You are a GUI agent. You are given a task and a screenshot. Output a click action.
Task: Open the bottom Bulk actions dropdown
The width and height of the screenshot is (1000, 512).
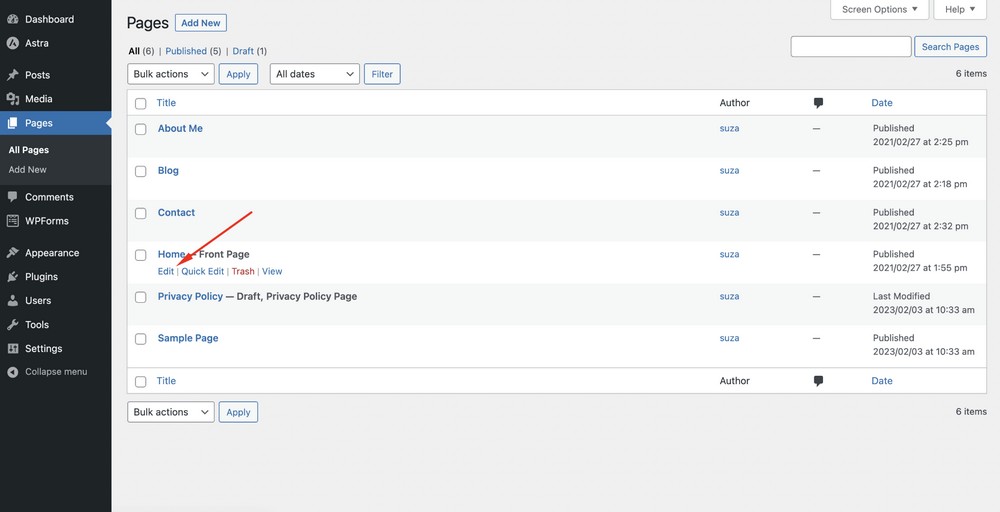(x=171, y=412)
